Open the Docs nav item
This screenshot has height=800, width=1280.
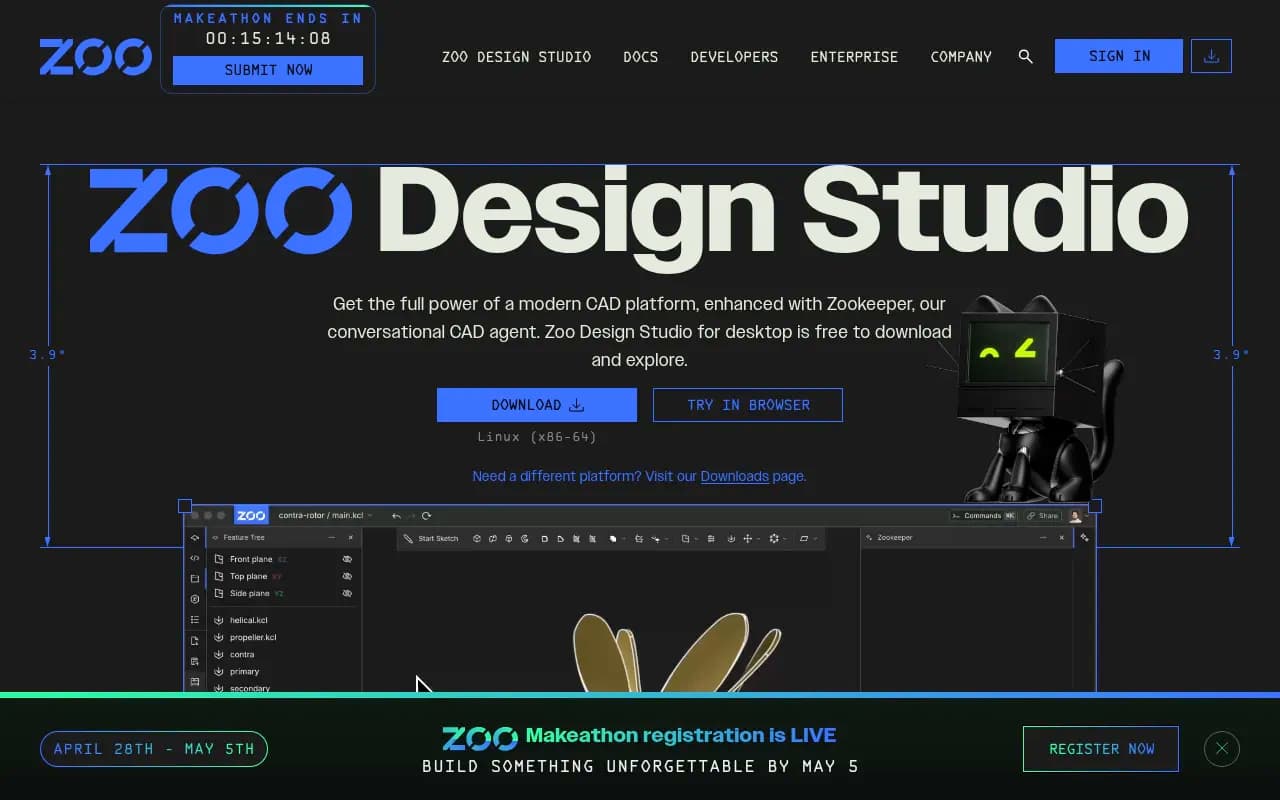pyautogui.click(x=640, y=57)
